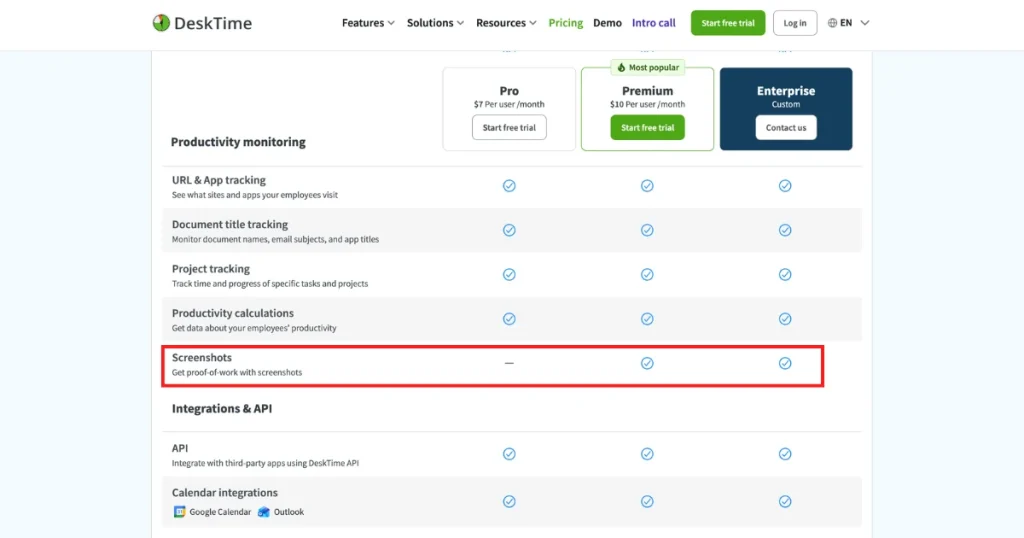1024x538 pixels.
Task: Click the Document title tracking label
Action: (x=230, y=225)
